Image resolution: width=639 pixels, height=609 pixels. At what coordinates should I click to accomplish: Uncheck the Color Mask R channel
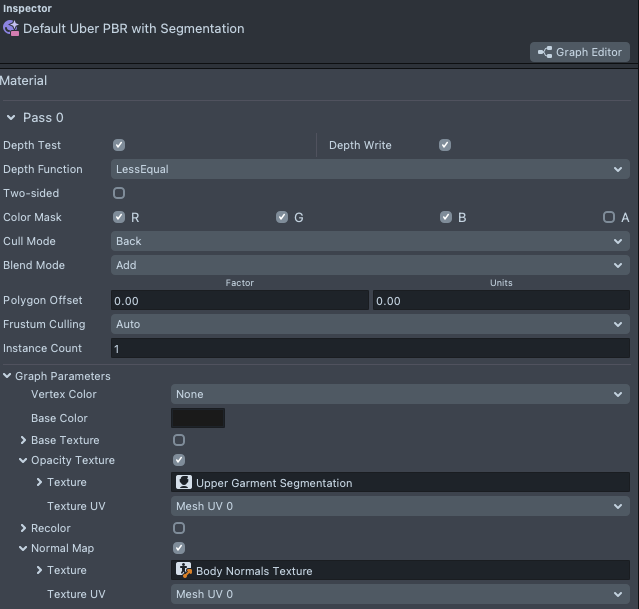coord(119,217)
